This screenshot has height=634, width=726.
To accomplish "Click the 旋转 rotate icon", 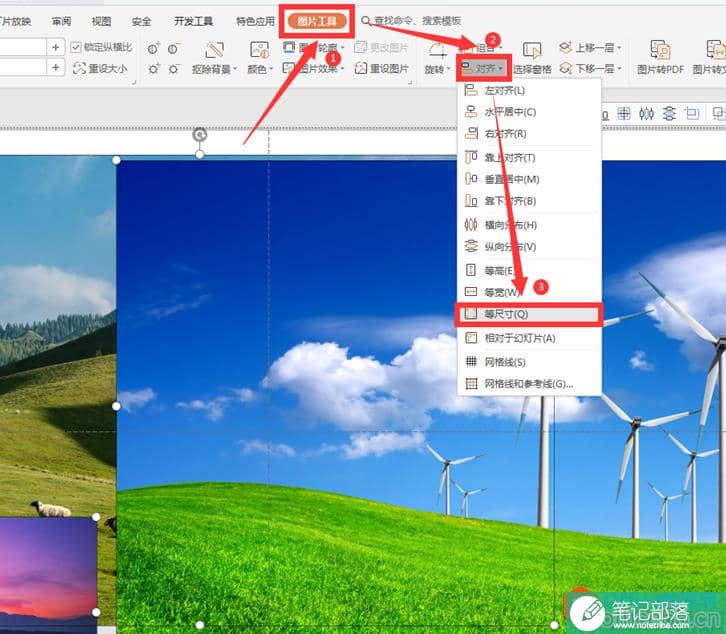I will 436,50.
